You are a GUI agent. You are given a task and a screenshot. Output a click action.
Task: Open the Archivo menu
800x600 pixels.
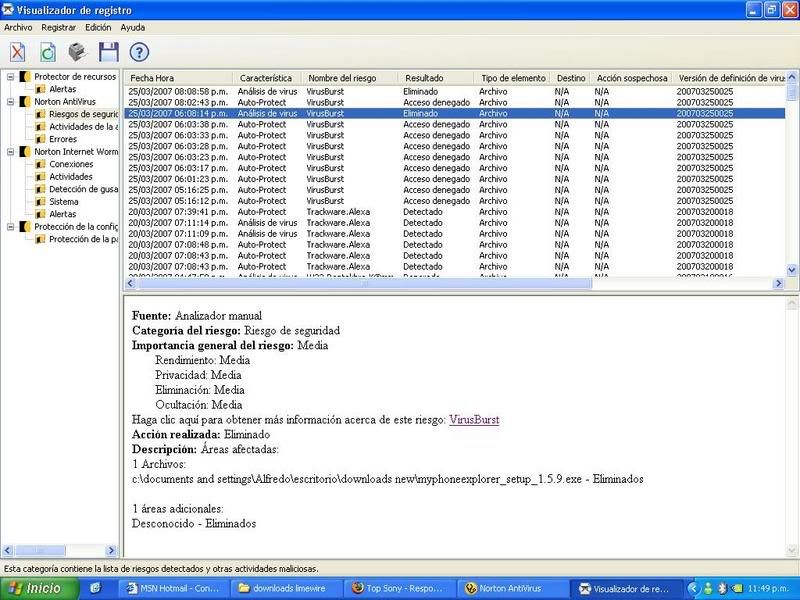click(x=18, y=28)
